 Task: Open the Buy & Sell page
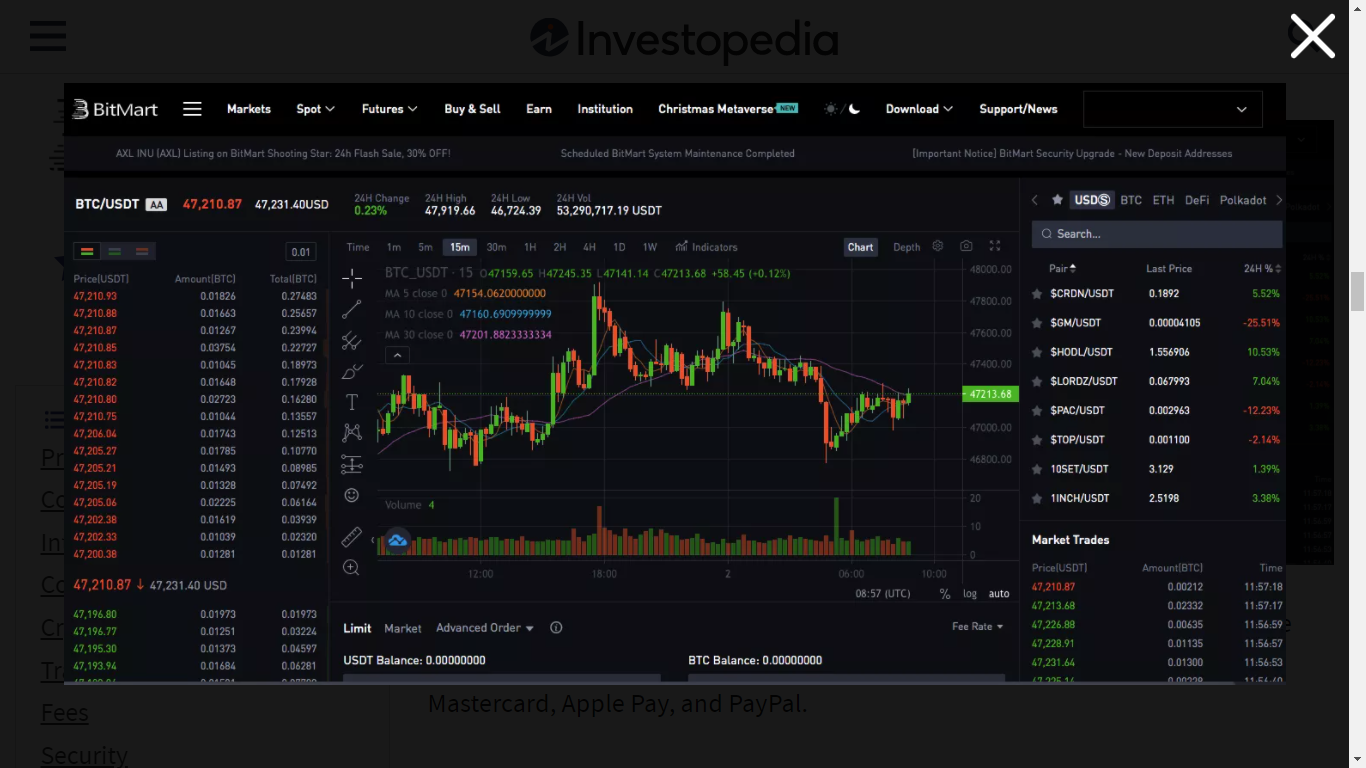tap(472, 109)
